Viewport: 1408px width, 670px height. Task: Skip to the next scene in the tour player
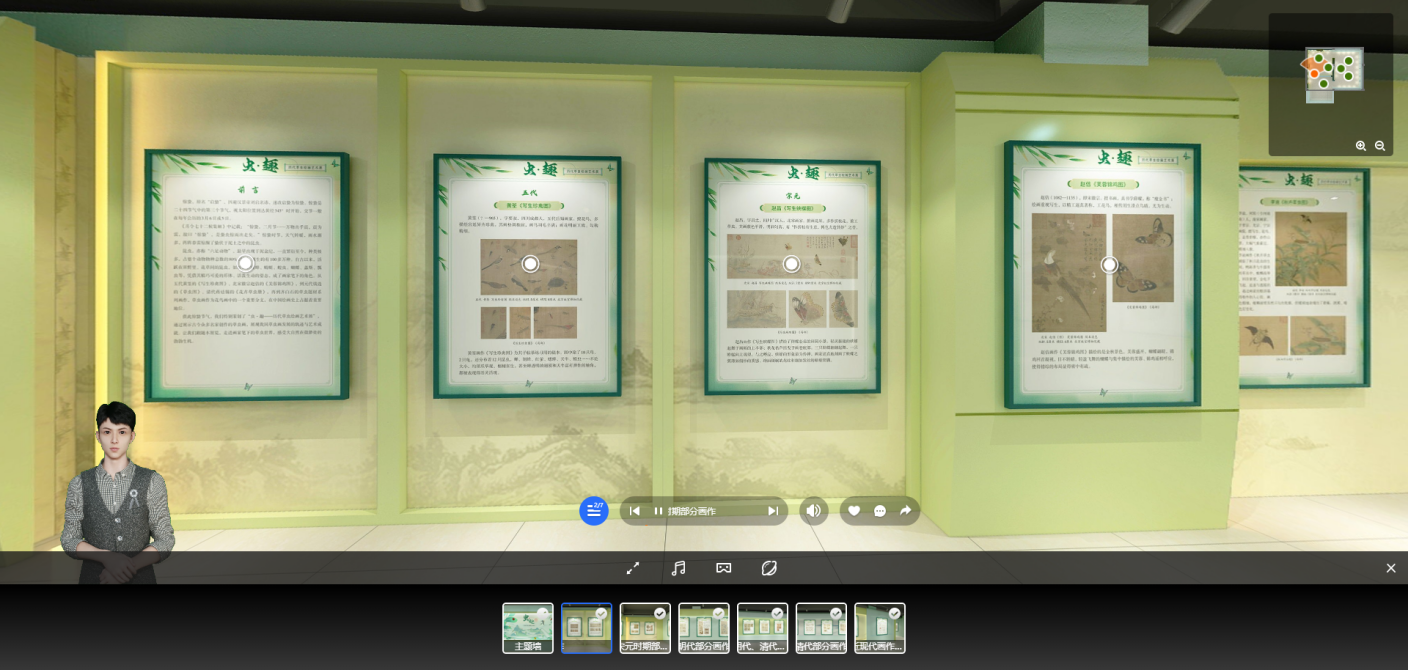click(773, 511)
